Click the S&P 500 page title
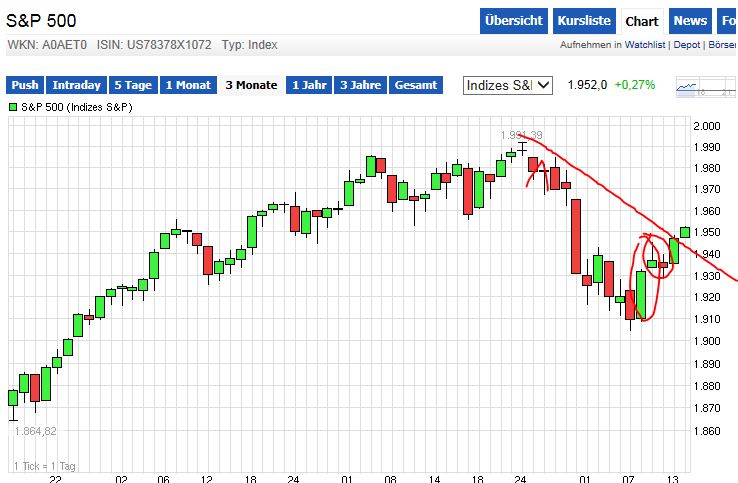This screenshot has height=483, width=738. [41, 21]
